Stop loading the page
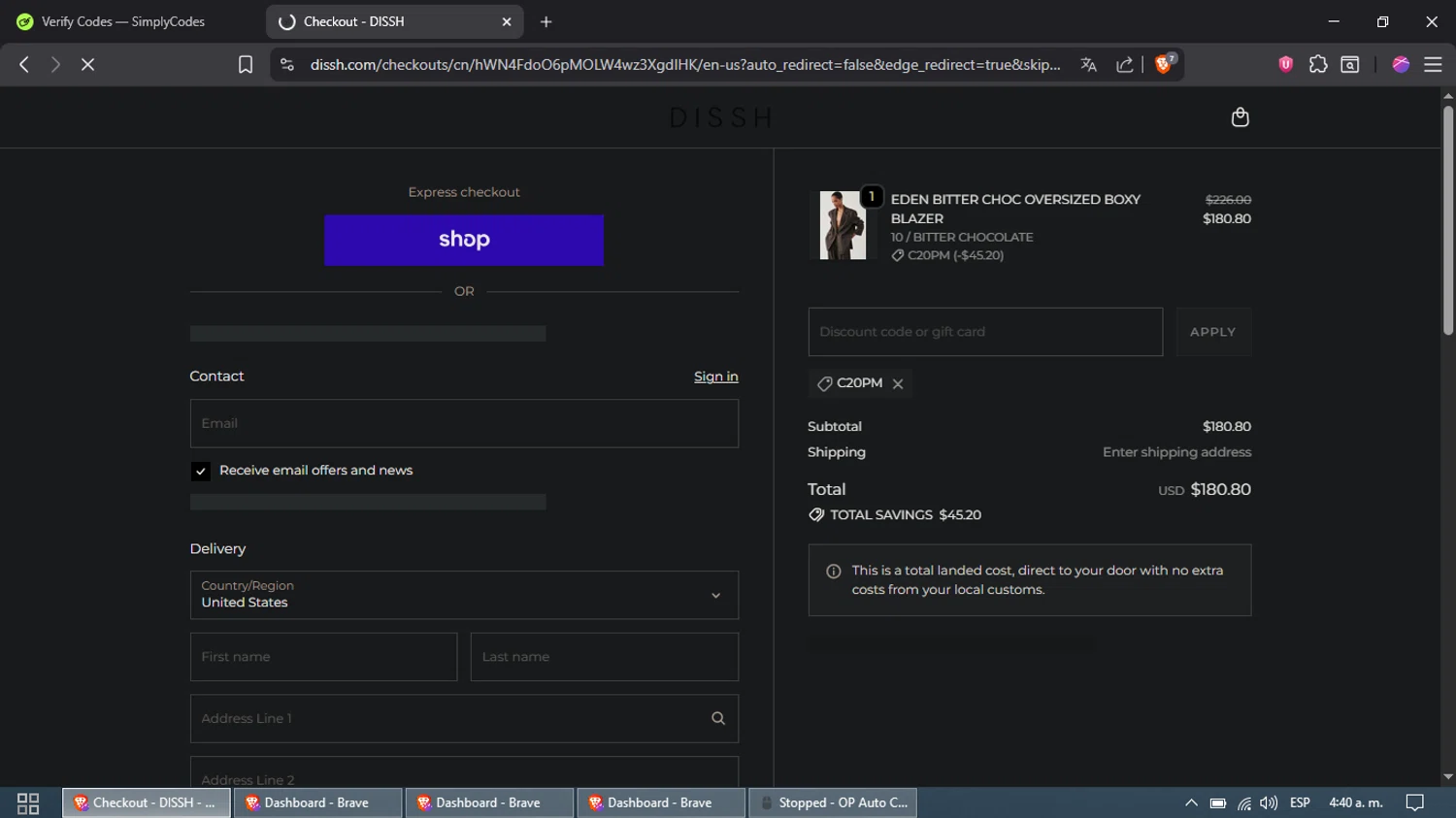This screenshot has width=1456, height=818. (87, 64)
